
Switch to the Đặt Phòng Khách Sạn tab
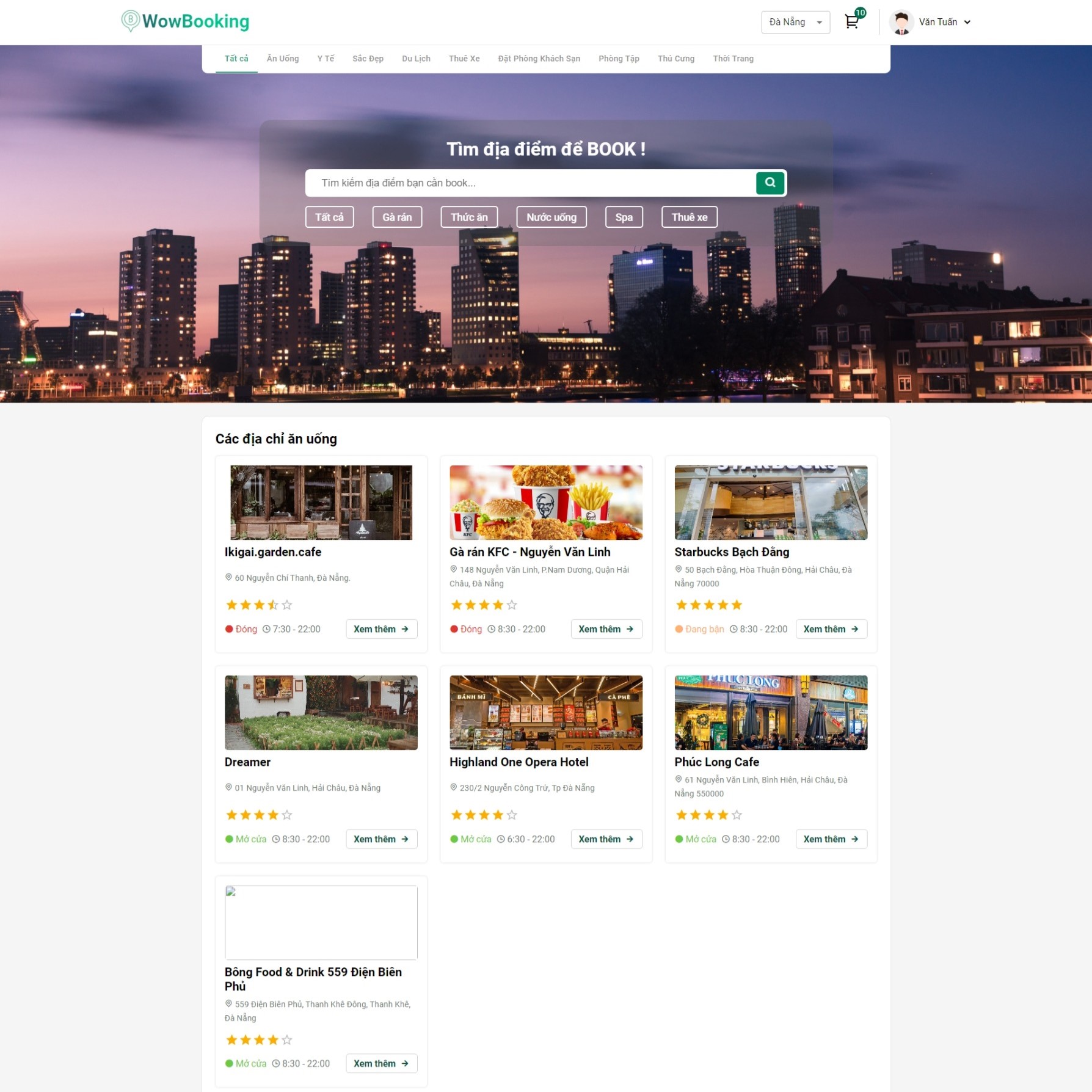coord(539,59)
